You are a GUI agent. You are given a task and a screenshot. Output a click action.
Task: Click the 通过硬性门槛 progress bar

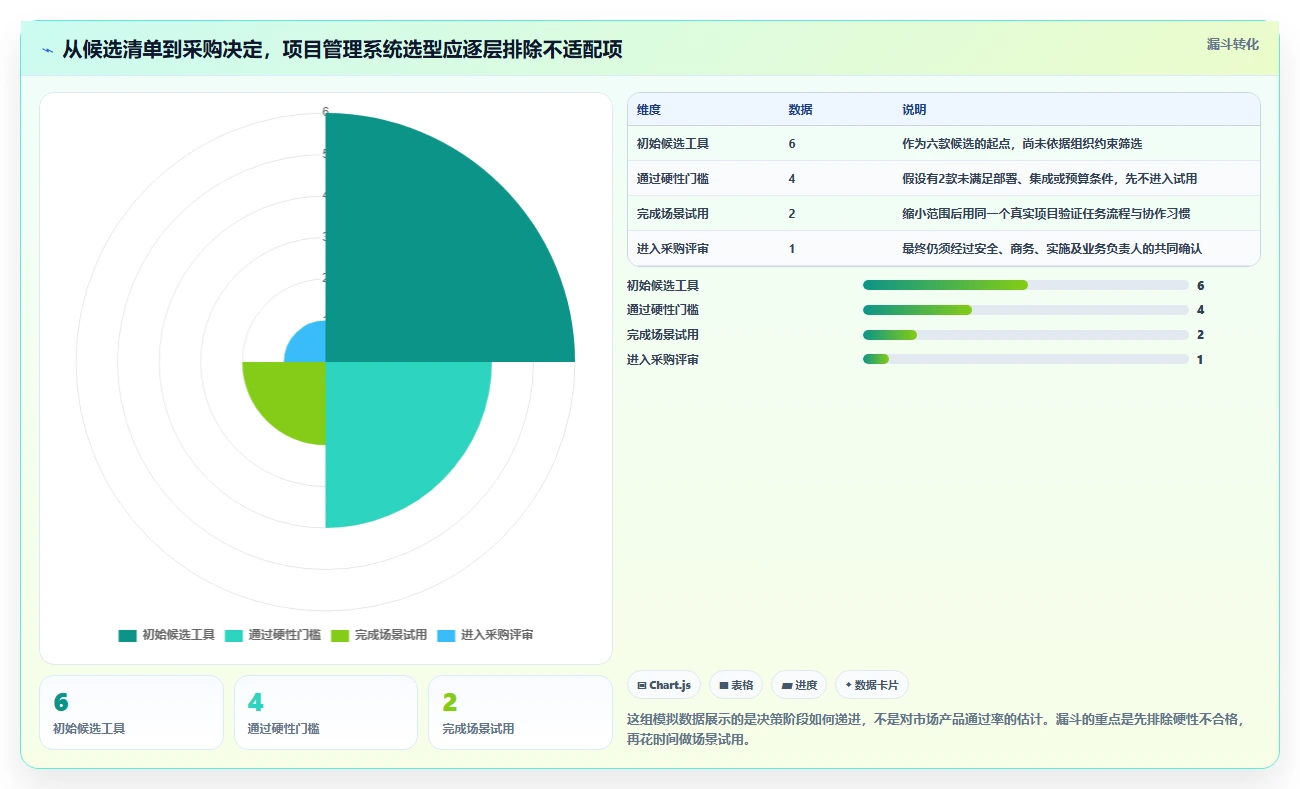pyautogui.click(x=1025, y=310)
